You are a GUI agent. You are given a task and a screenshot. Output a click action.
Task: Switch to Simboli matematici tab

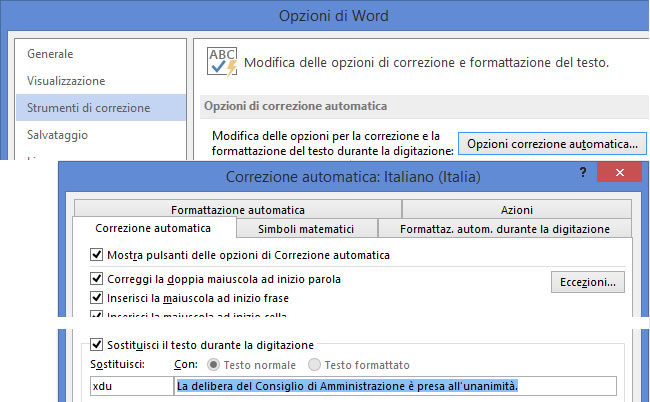tap(306, 229)
